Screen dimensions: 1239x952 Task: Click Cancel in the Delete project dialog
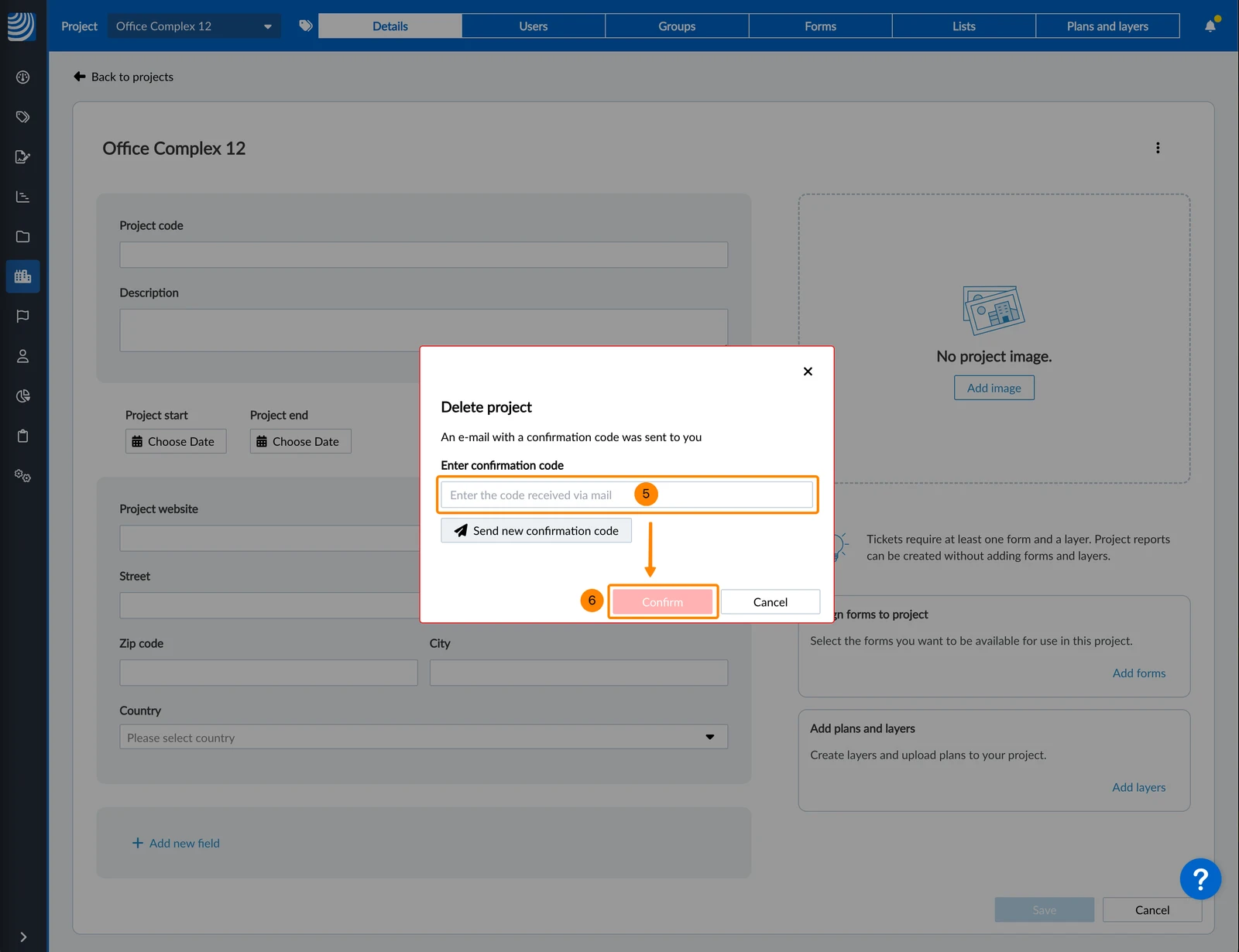point(771,601)
